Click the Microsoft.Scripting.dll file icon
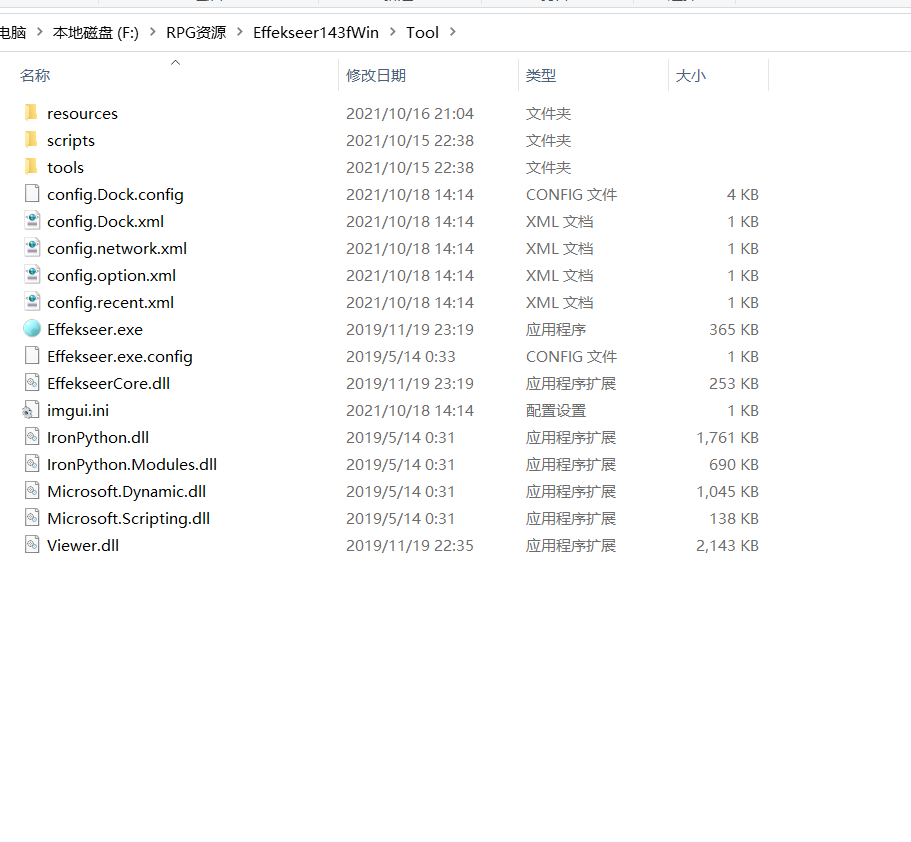This screenshot has height=842, width=911. [32, 518]
